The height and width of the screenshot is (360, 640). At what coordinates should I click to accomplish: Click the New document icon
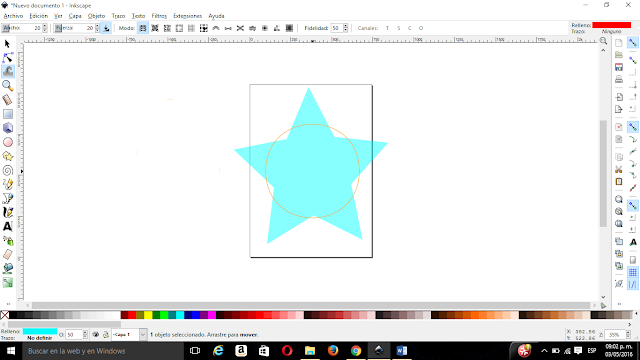click(619, 43)
